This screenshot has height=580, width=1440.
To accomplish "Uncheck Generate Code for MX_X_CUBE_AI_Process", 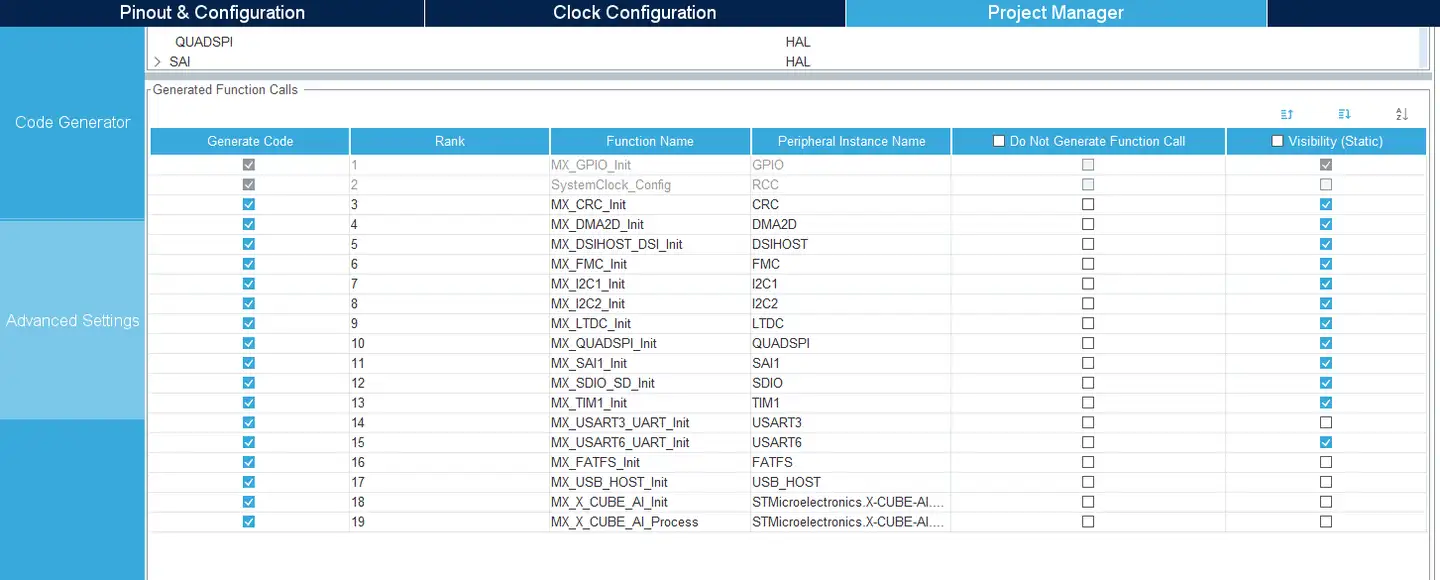I will pos(249,521).
